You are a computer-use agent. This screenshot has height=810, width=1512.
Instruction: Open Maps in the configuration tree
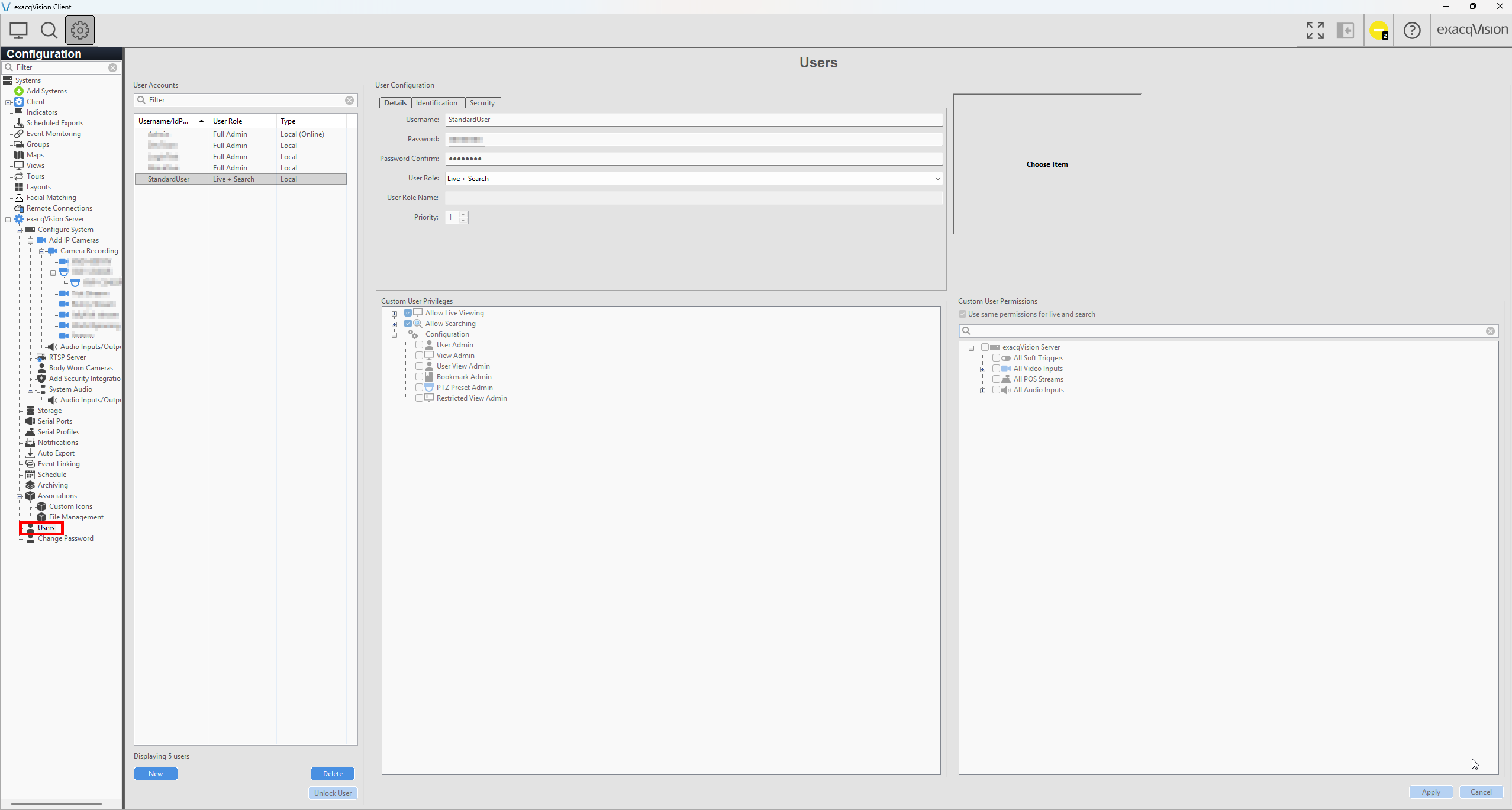tap(35, 155)
